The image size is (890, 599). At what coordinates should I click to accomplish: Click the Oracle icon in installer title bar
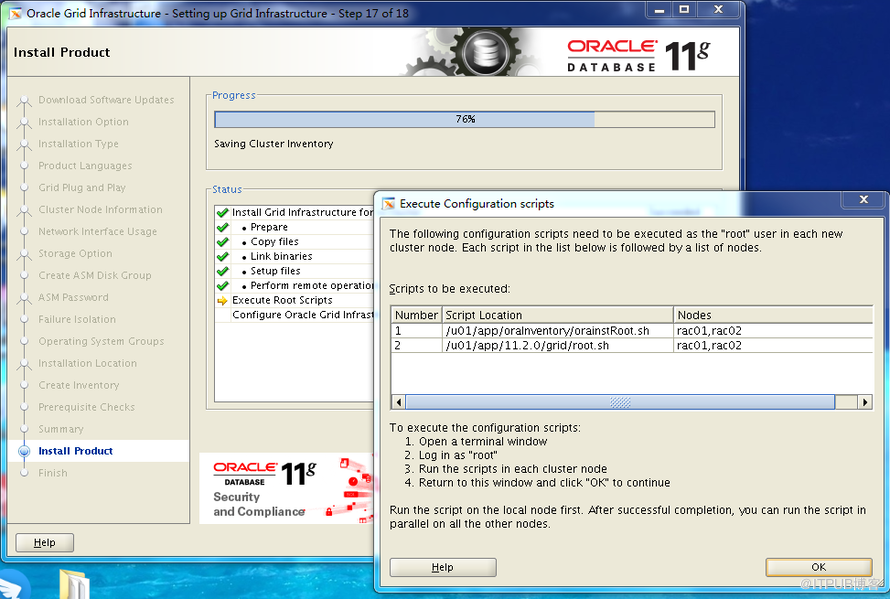(15, 13)
